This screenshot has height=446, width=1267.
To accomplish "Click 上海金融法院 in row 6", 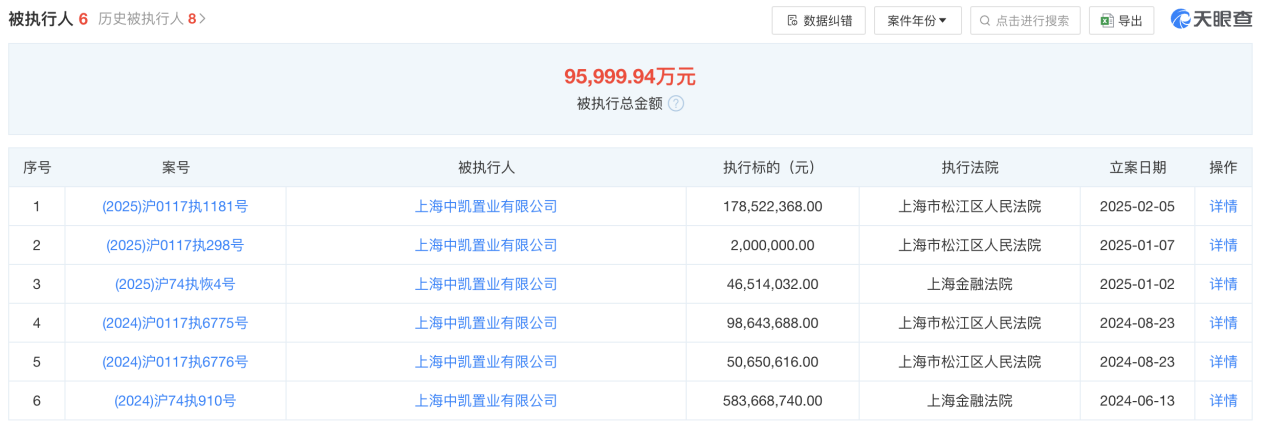I will [x=969, y=401].
